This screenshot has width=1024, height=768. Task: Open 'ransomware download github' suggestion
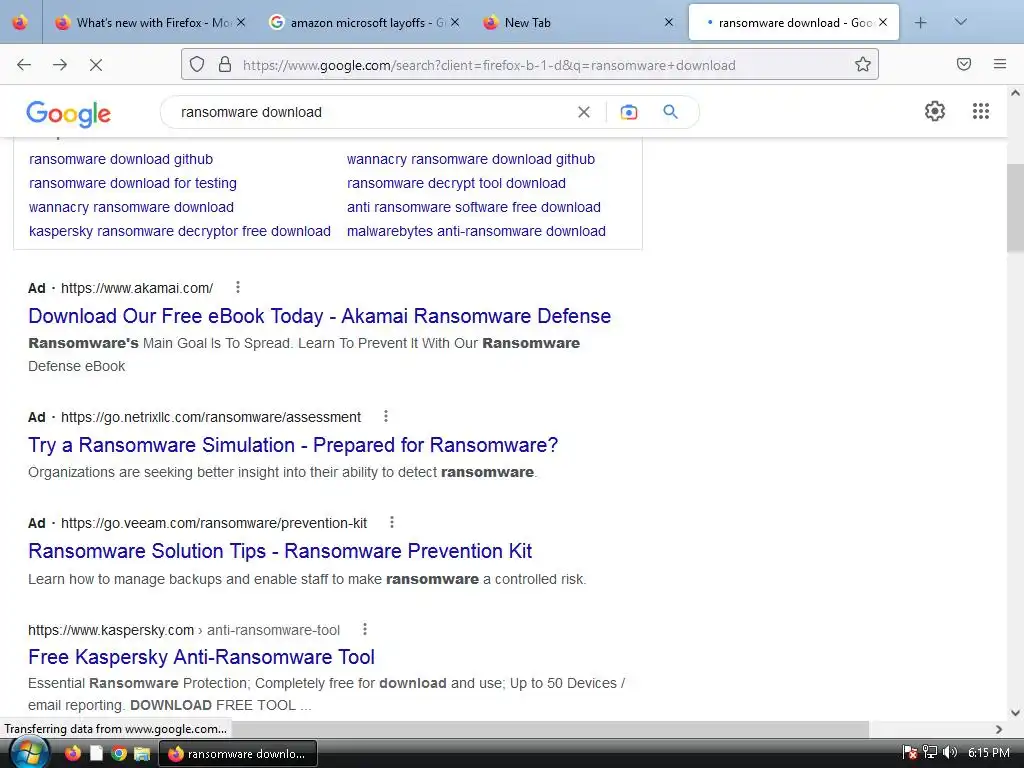point(121,159)
